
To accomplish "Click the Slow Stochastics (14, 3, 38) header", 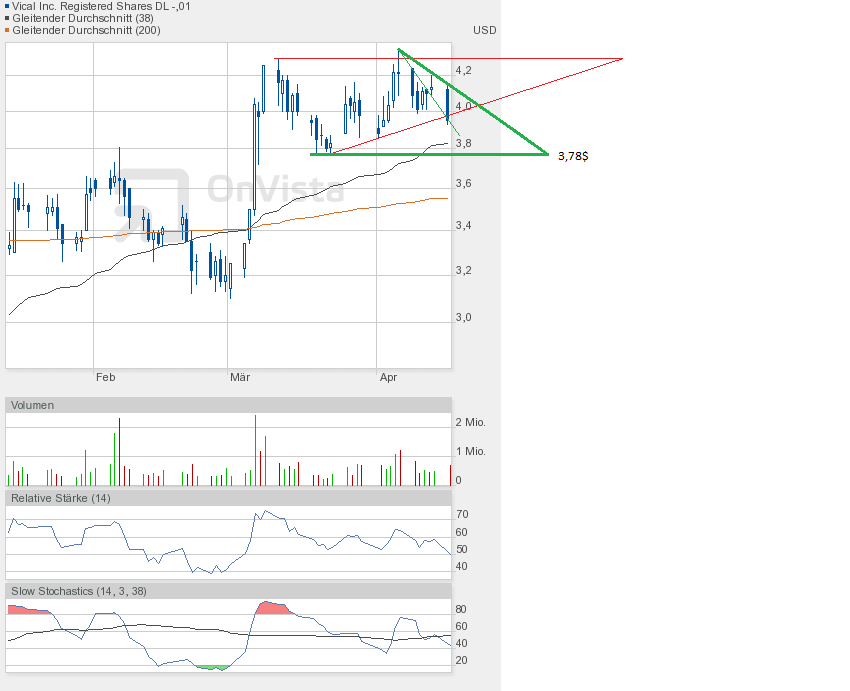I will [228, 591].
